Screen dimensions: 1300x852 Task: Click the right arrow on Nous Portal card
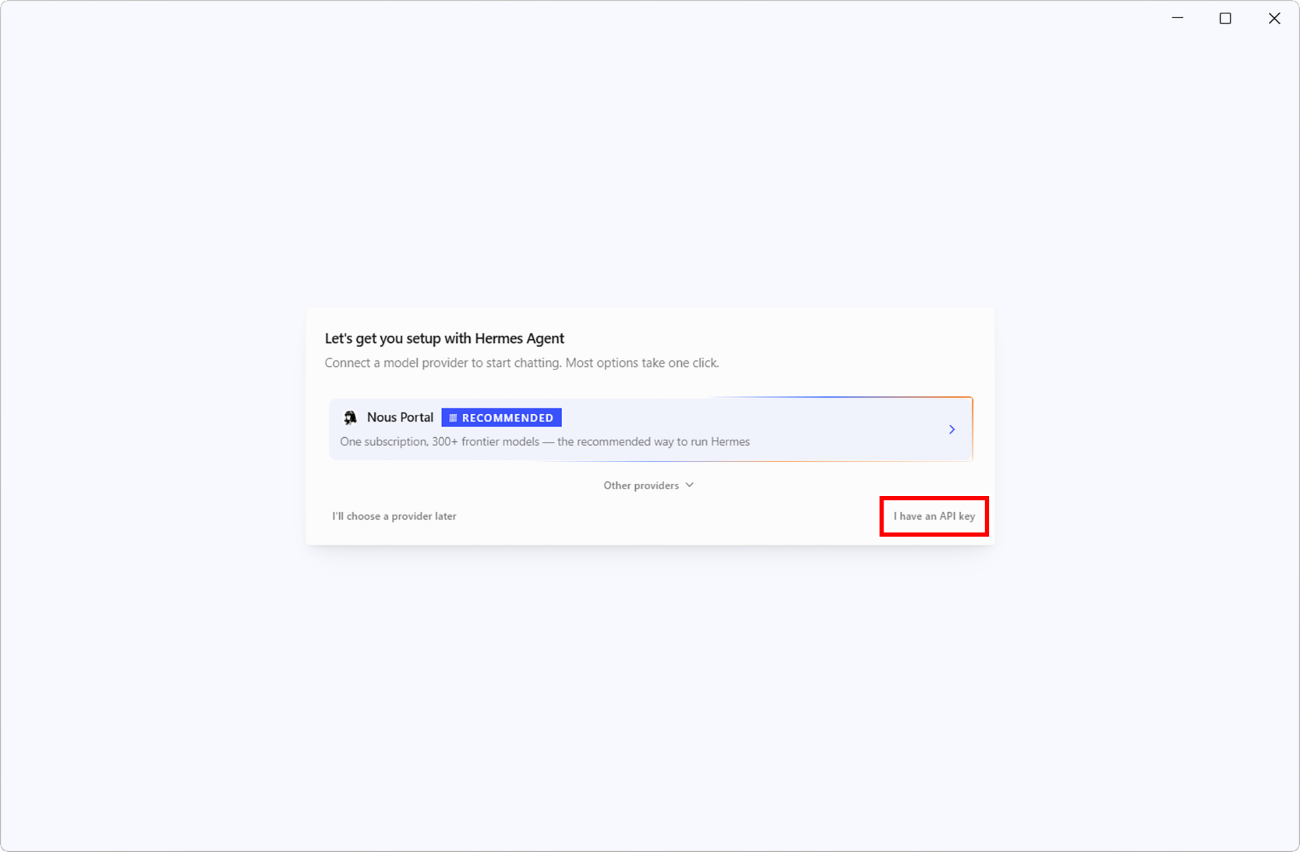[x=952, y=430]
